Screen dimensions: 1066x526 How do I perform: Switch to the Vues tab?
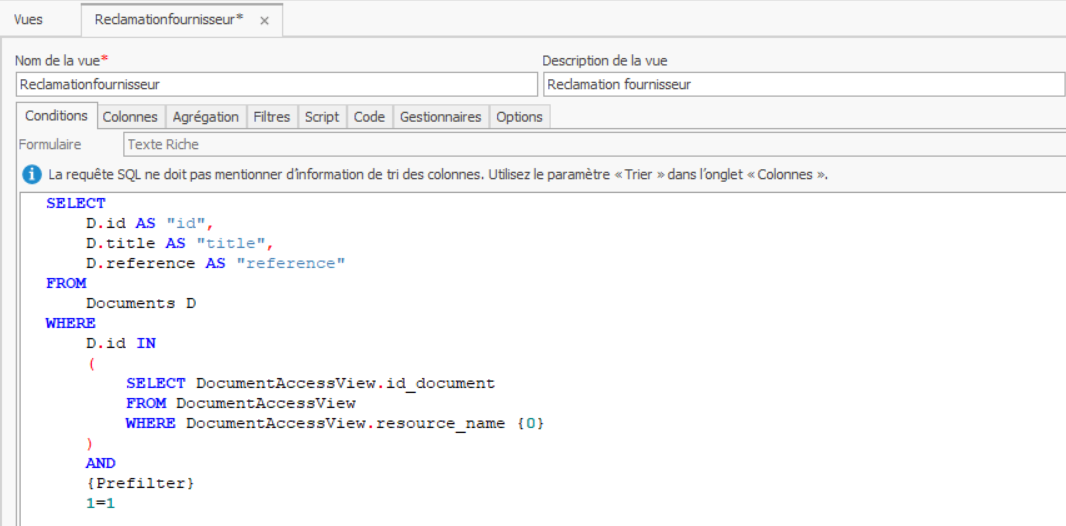pyautogui.click(x=28, y=19)
